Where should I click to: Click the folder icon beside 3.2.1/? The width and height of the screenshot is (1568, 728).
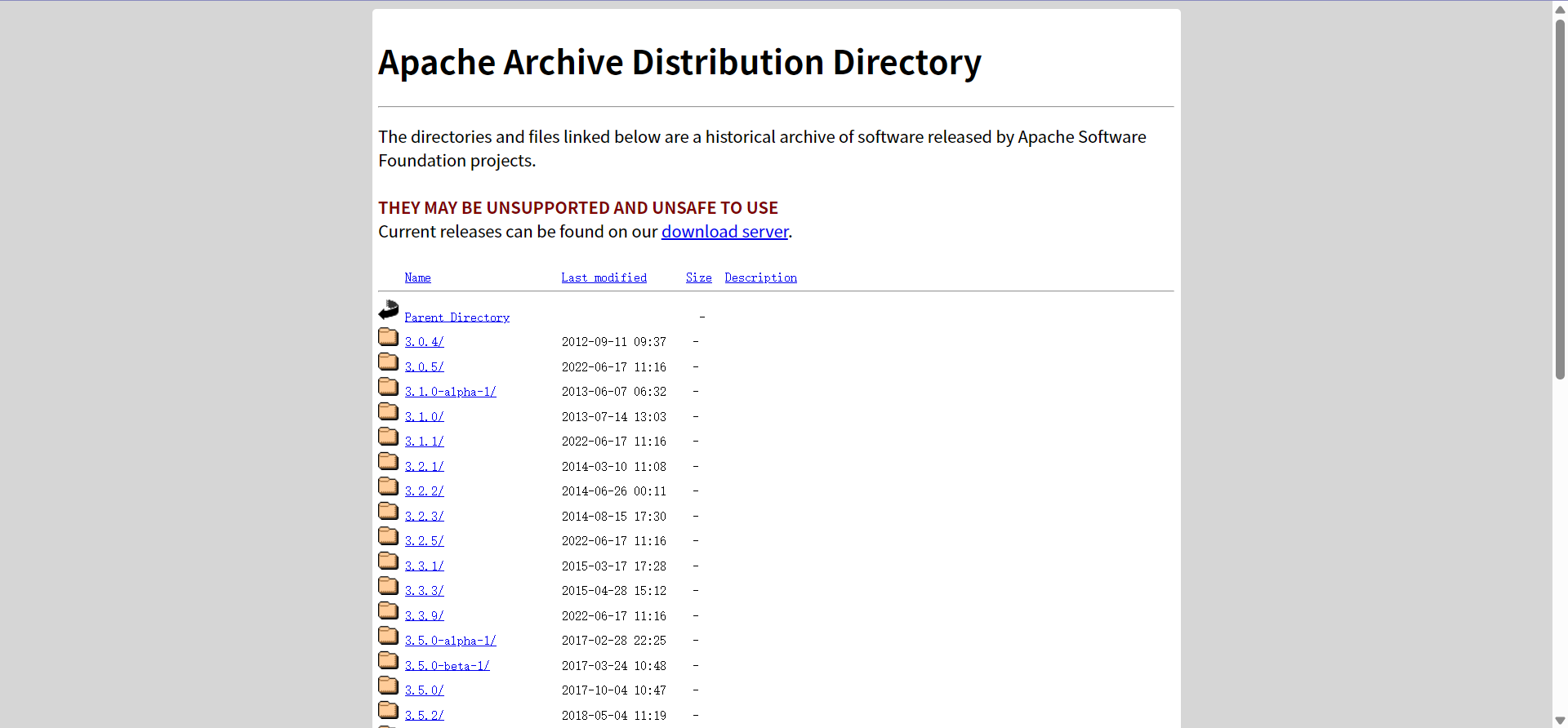[389, 461]
